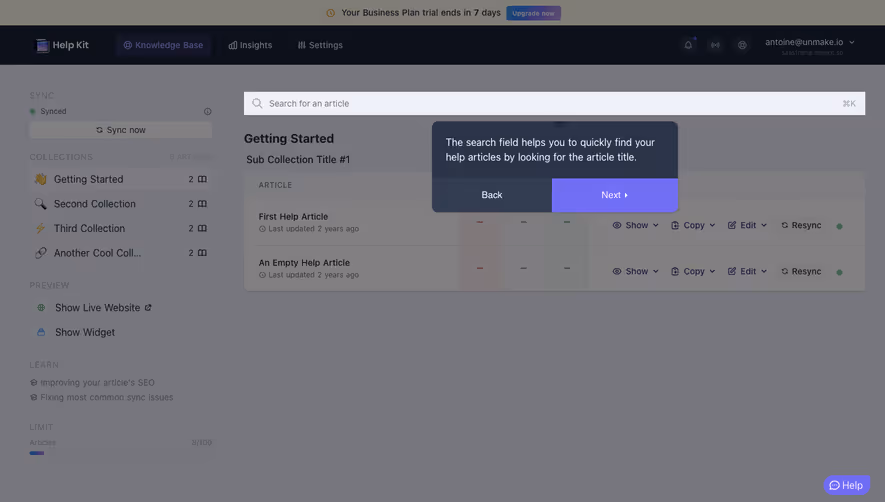Select Another Cool Coll... collection

coord(121,253)
